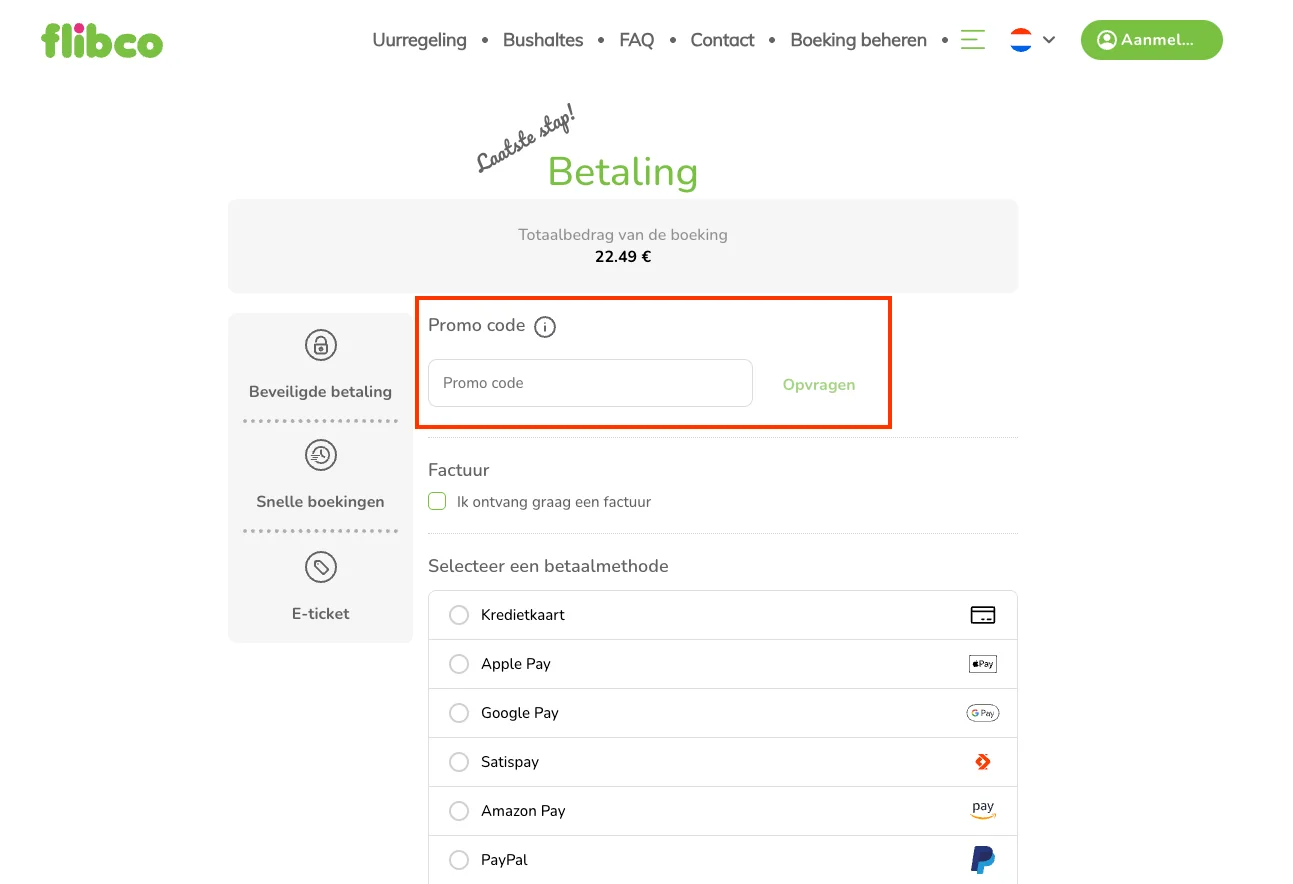Focus the Promo code input field

[590, 383]
